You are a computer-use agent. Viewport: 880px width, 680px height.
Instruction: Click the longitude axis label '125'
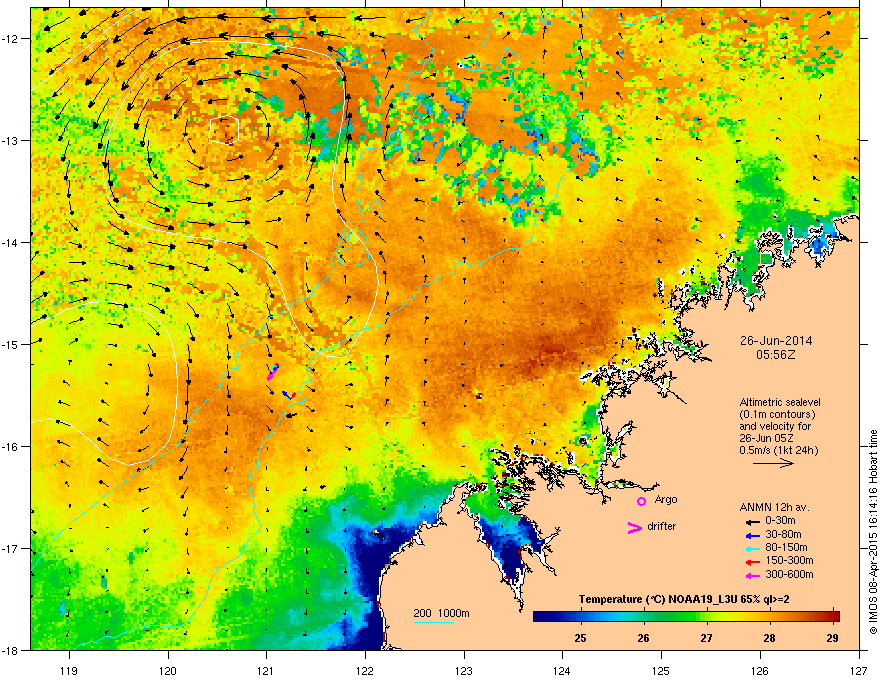[x=661, y=670]
